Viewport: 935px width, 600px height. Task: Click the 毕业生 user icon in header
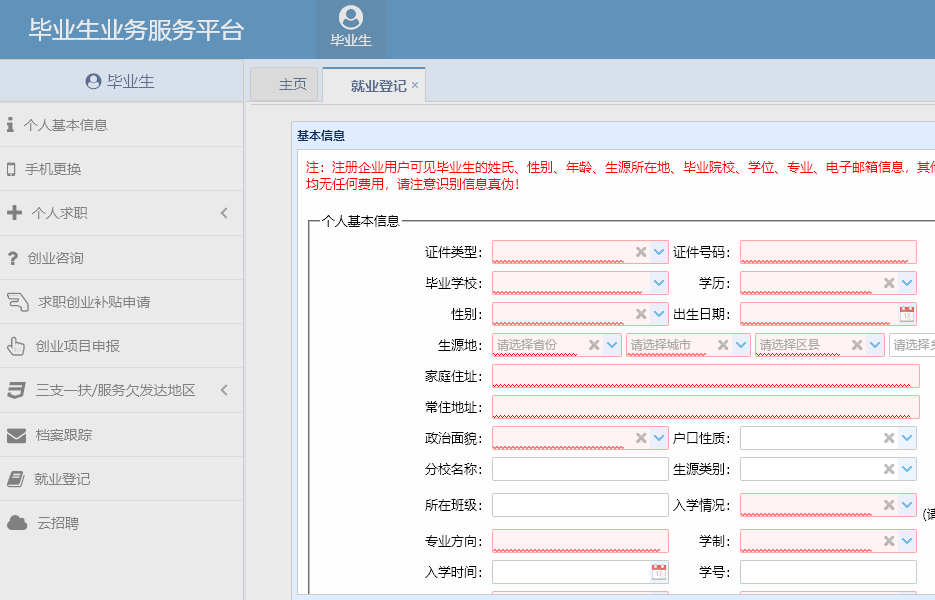click(351, 18)
